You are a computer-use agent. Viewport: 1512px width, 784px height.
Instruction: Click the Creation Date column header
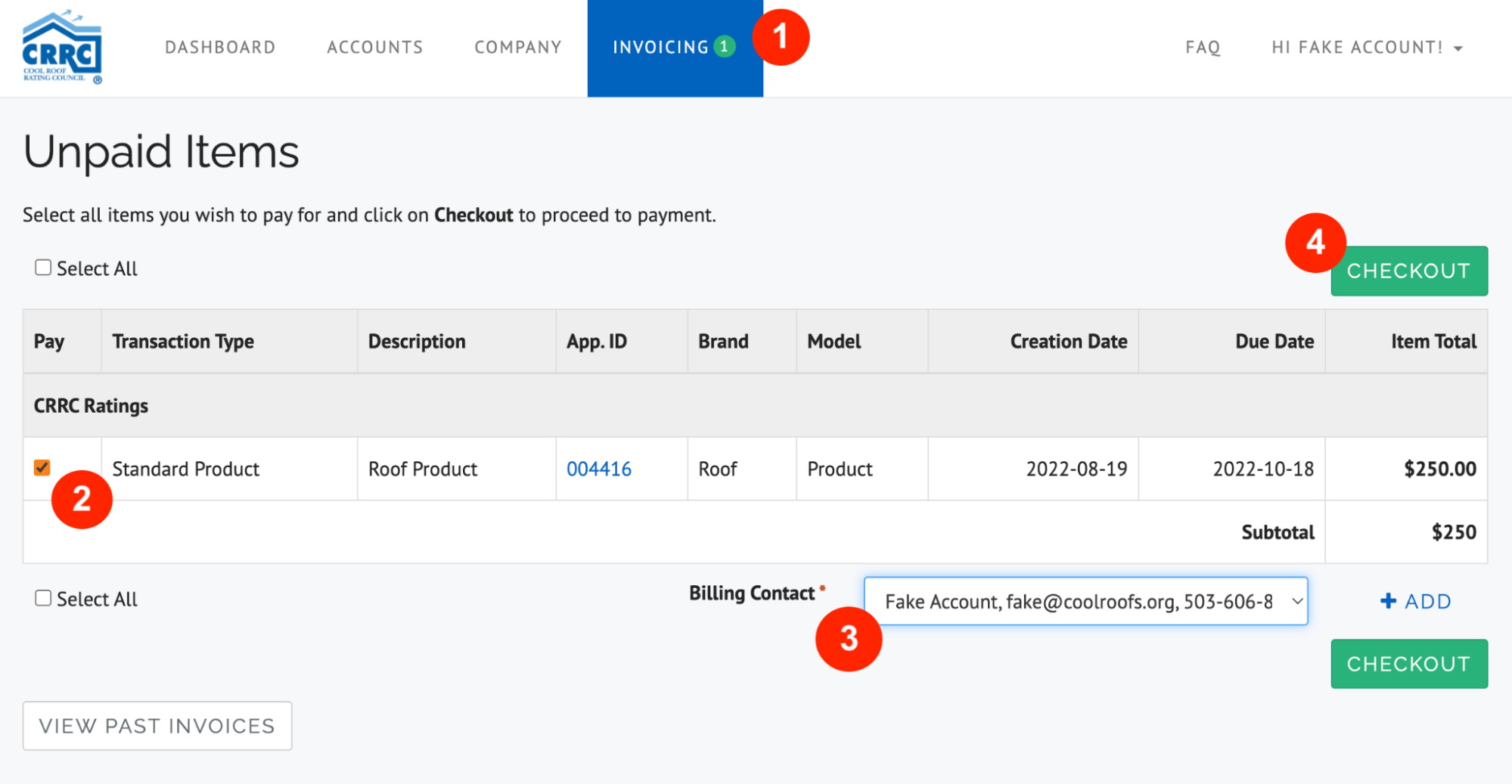pos(1068,341)
